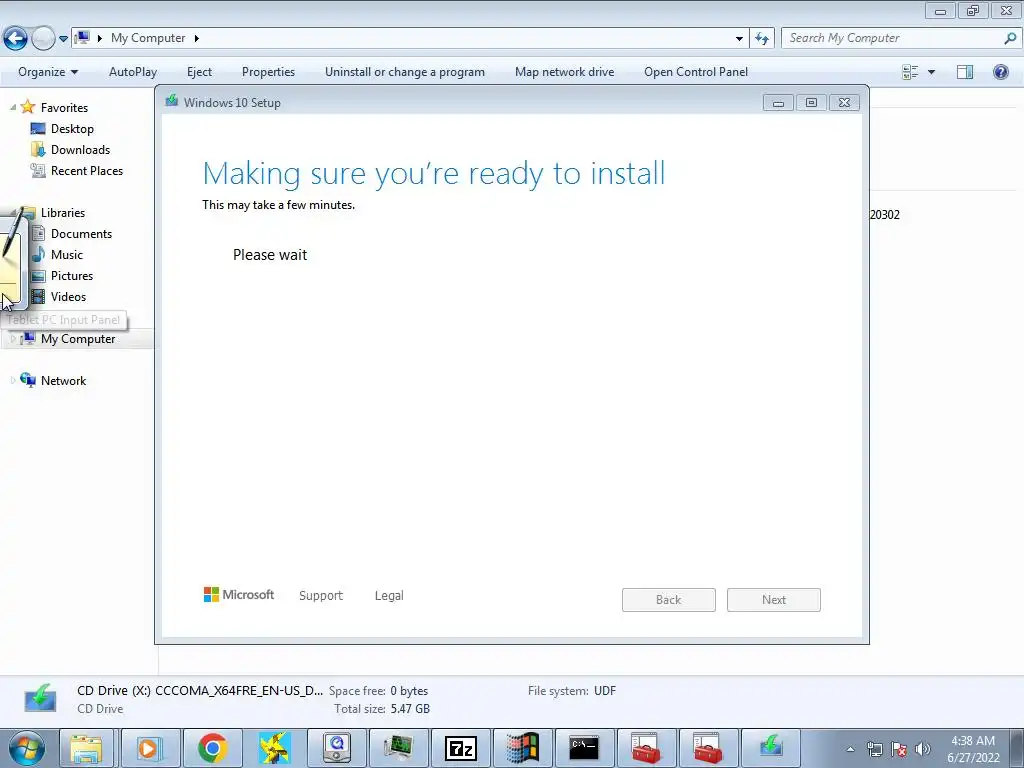The width and height of the screenshot is (1024, 768).
Task: Click the Windows 10 Setup title icon
Action: pos(172,101)
